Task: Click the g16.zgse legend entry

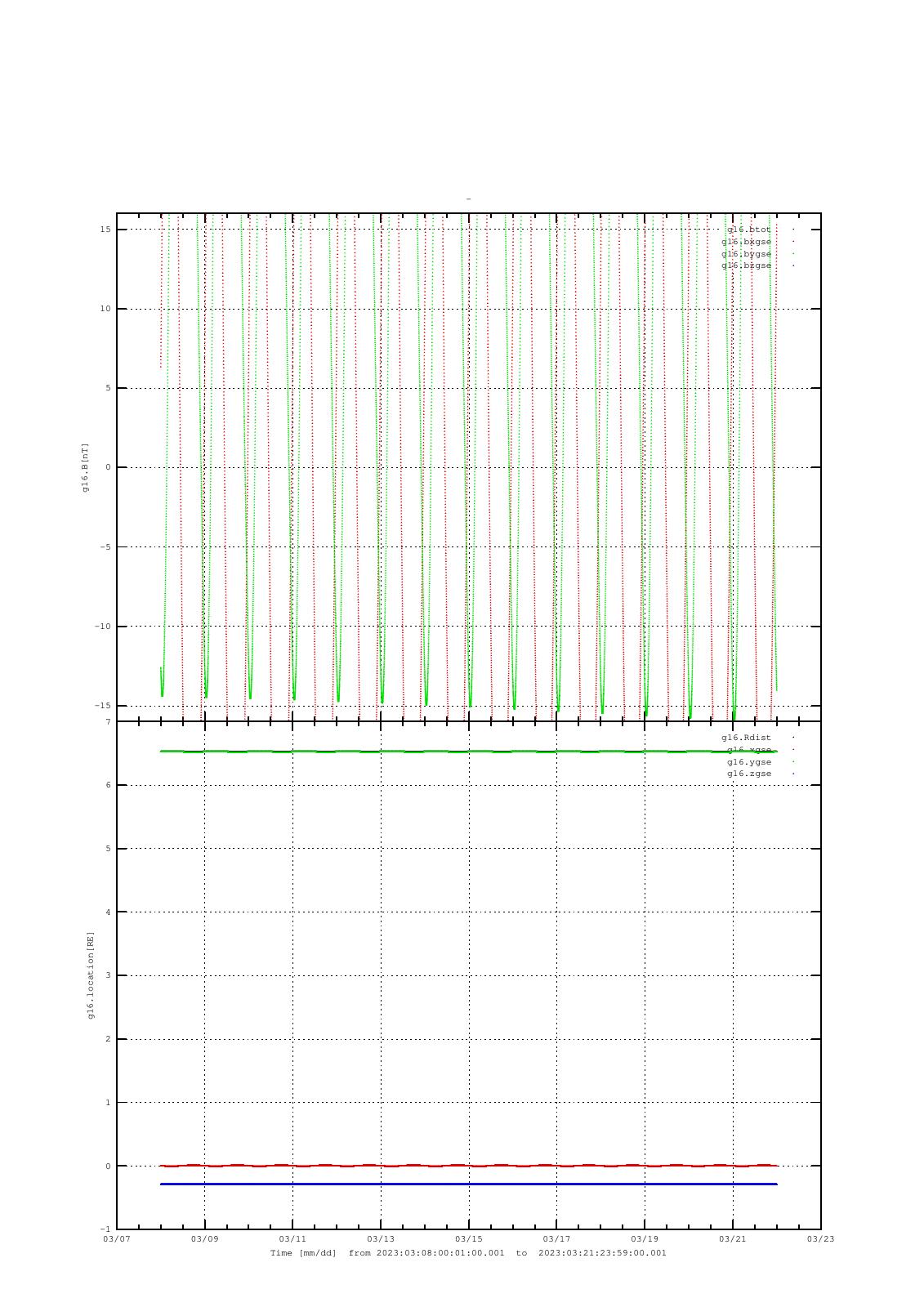Action: pyautogui.click(x=749, y=774)
